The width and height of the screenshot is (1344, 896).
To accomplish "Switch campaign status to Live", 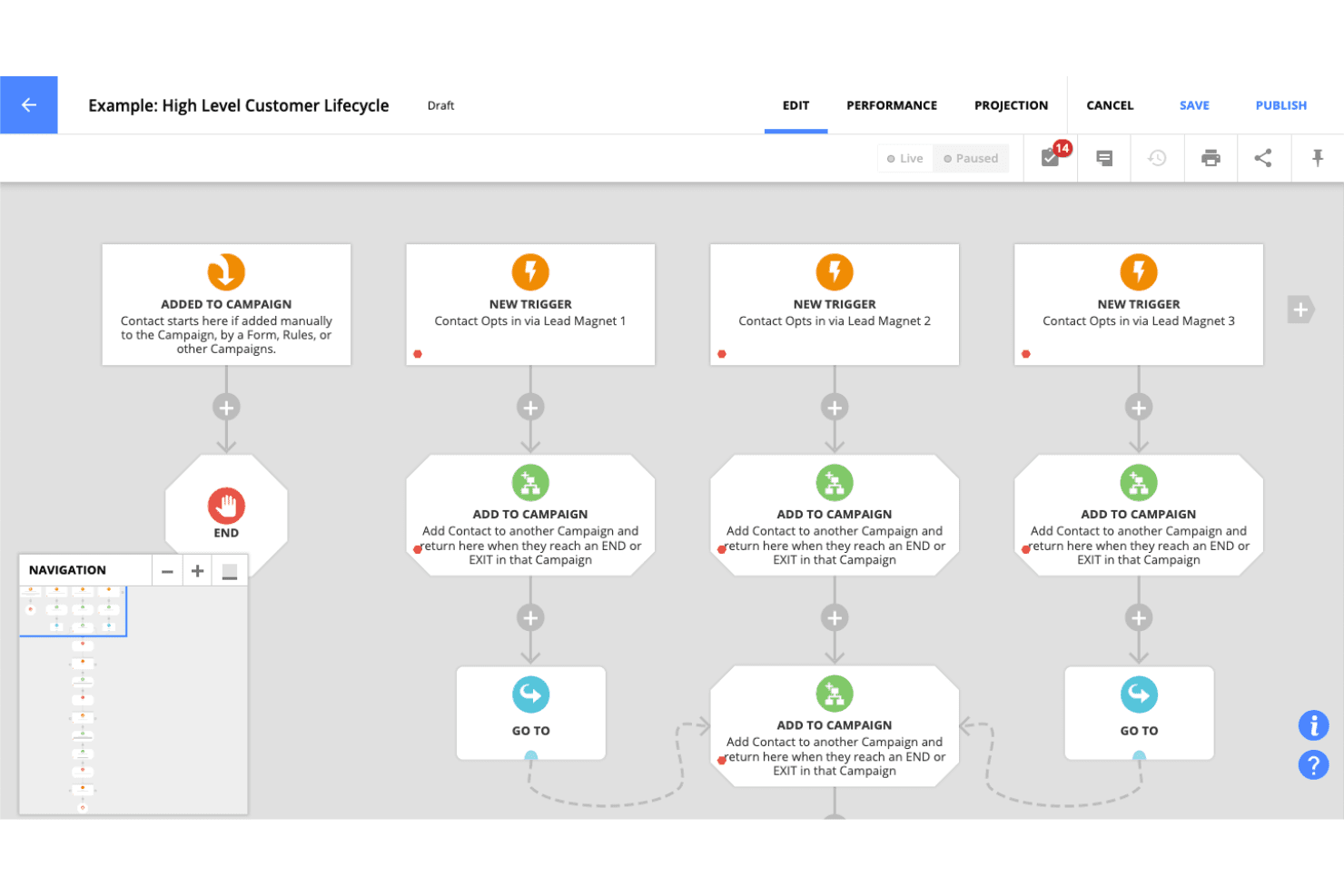I will point(905,158).
